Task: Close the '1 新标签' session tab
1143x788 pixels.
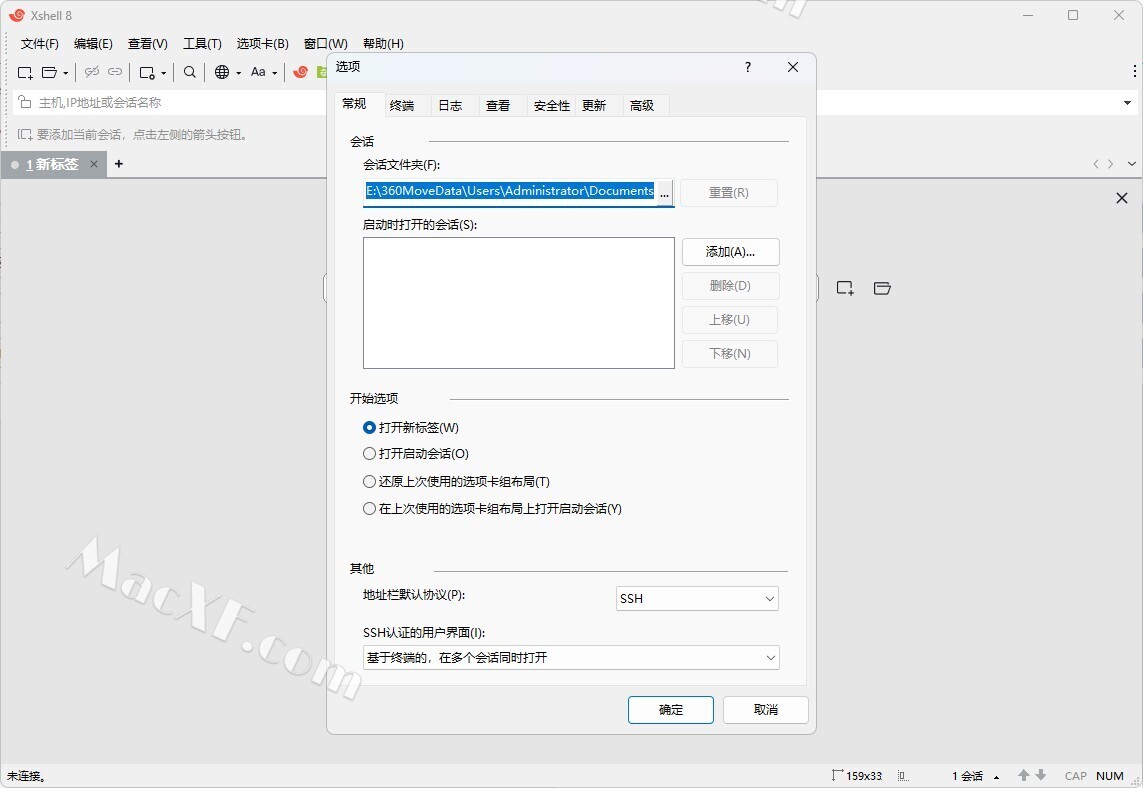Action: pyautogui.click(x=93, y=164)
